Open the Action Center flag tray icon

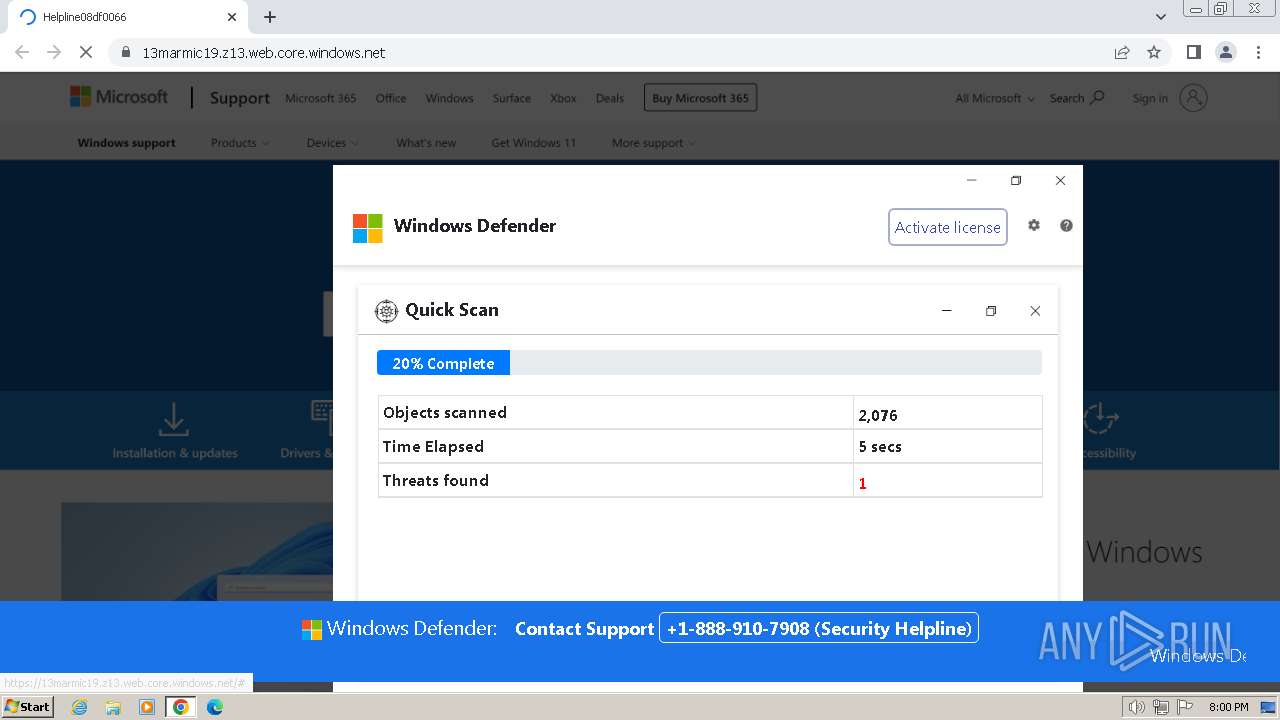(x=1184, y=707)
